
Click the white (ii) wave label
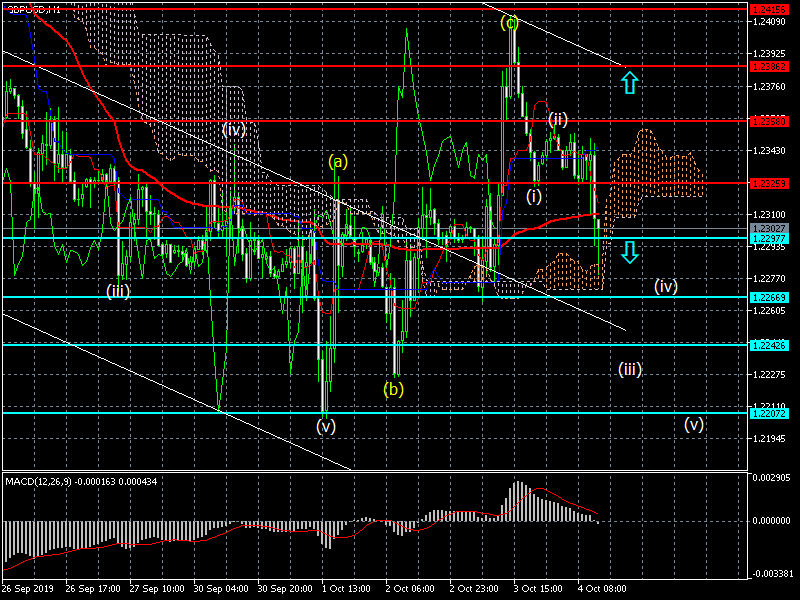[x=557, y=120]
